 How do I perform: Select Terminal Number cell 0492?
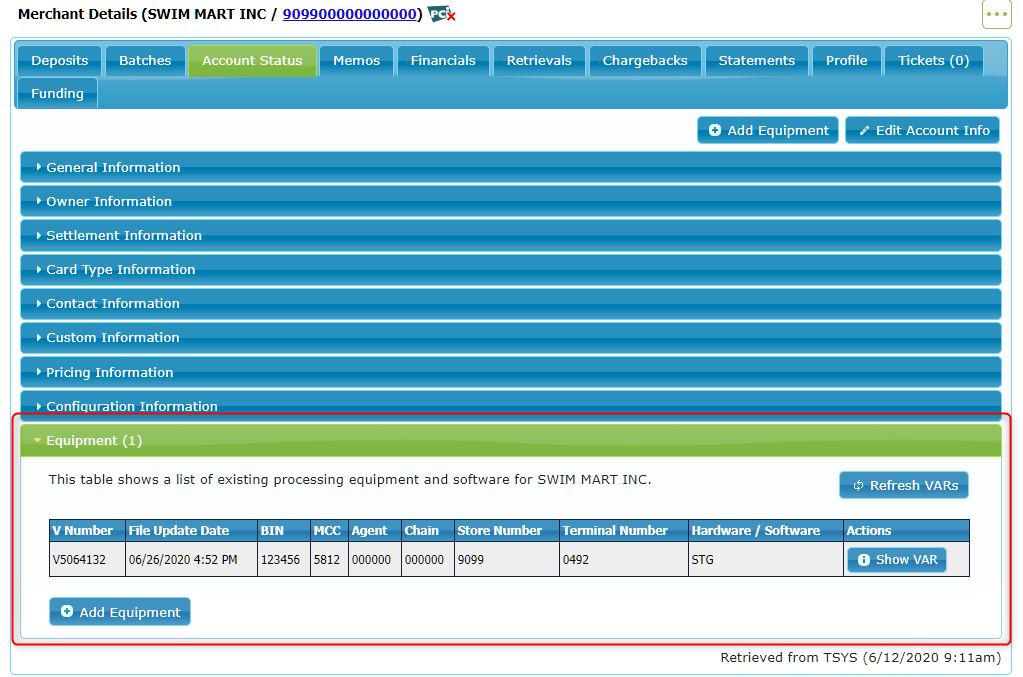tap(624, 560)
